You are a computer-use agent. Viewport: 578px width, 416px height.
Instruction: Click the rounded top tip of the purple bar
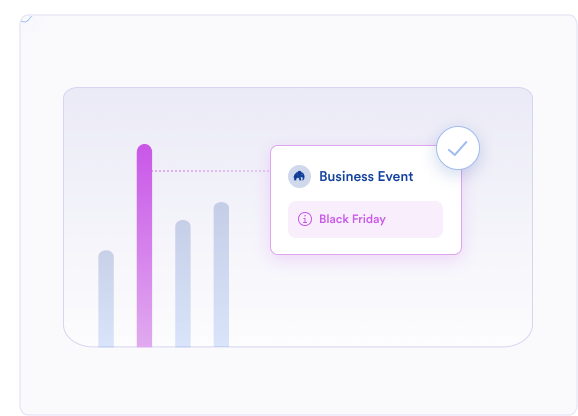[144, 148]
